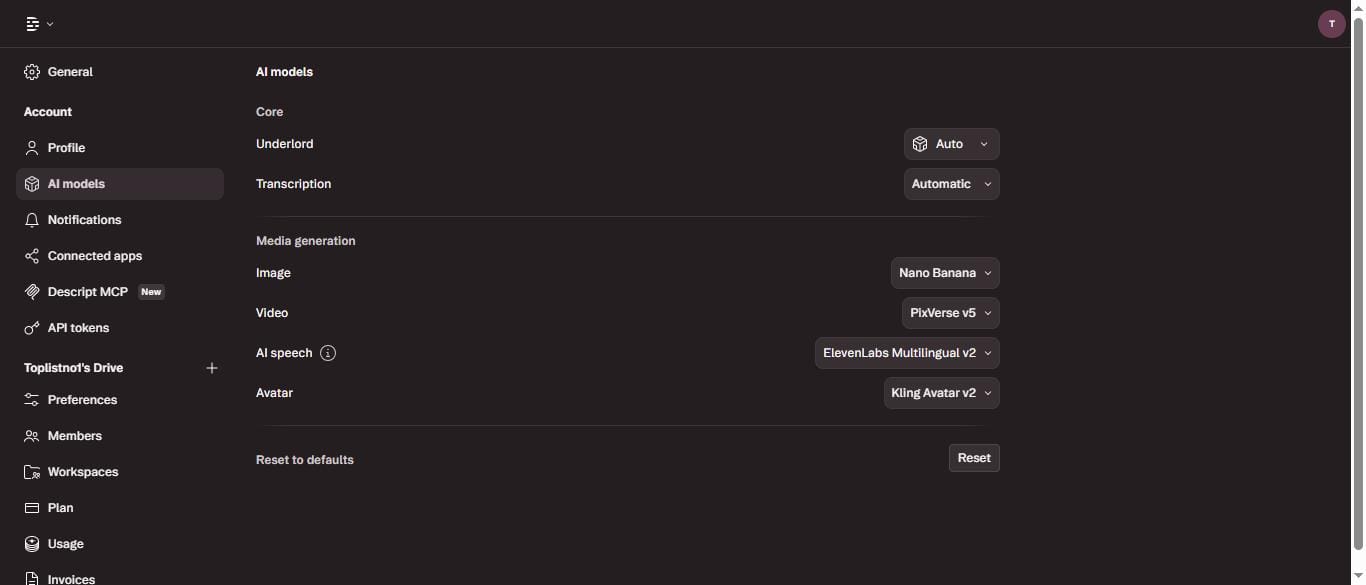
Task: Click the Notifications bell icon
Action: point(32,220)
